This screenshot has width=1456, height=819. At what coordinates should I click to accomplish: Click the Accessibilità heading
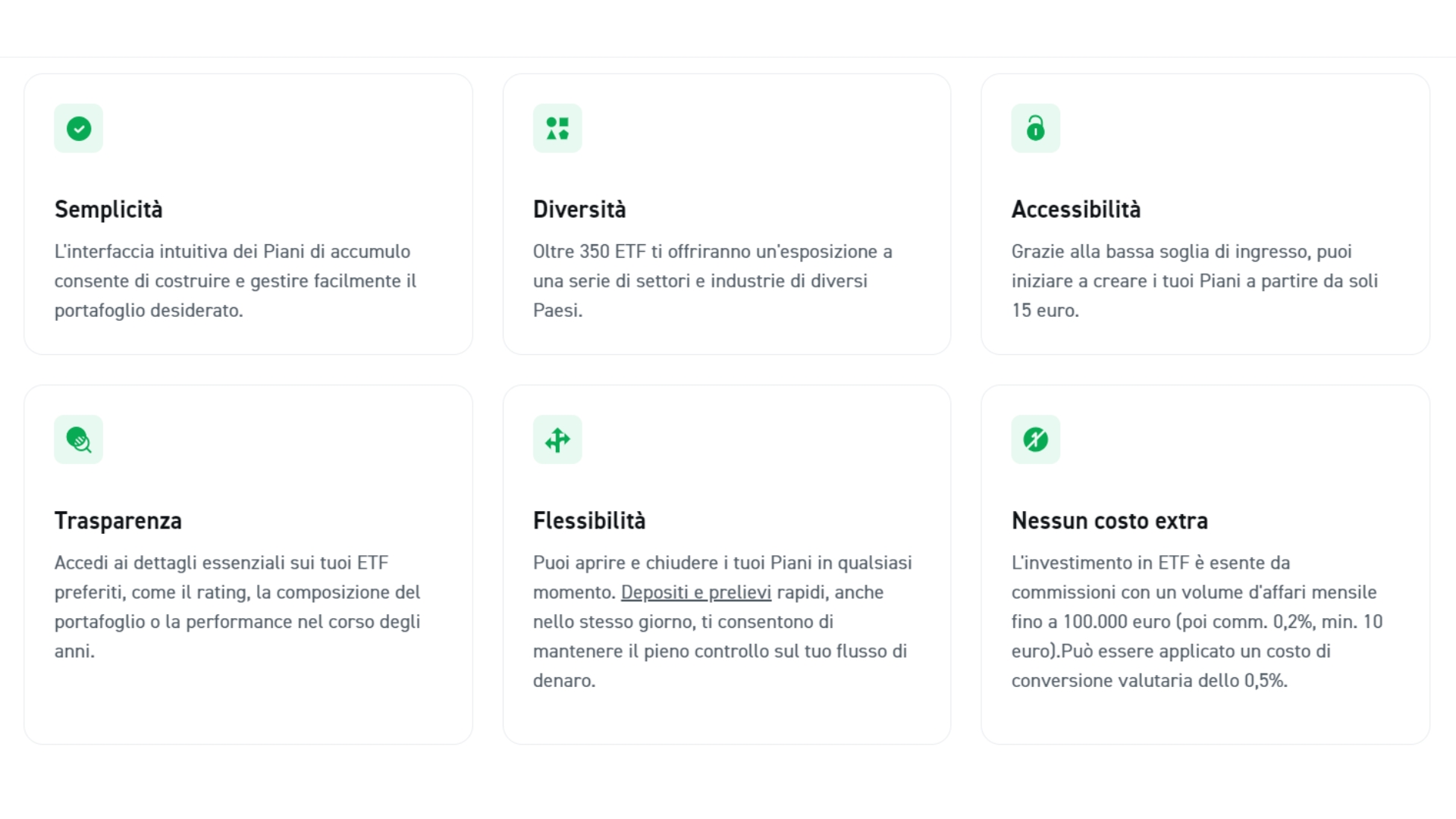click(1076, 209)
